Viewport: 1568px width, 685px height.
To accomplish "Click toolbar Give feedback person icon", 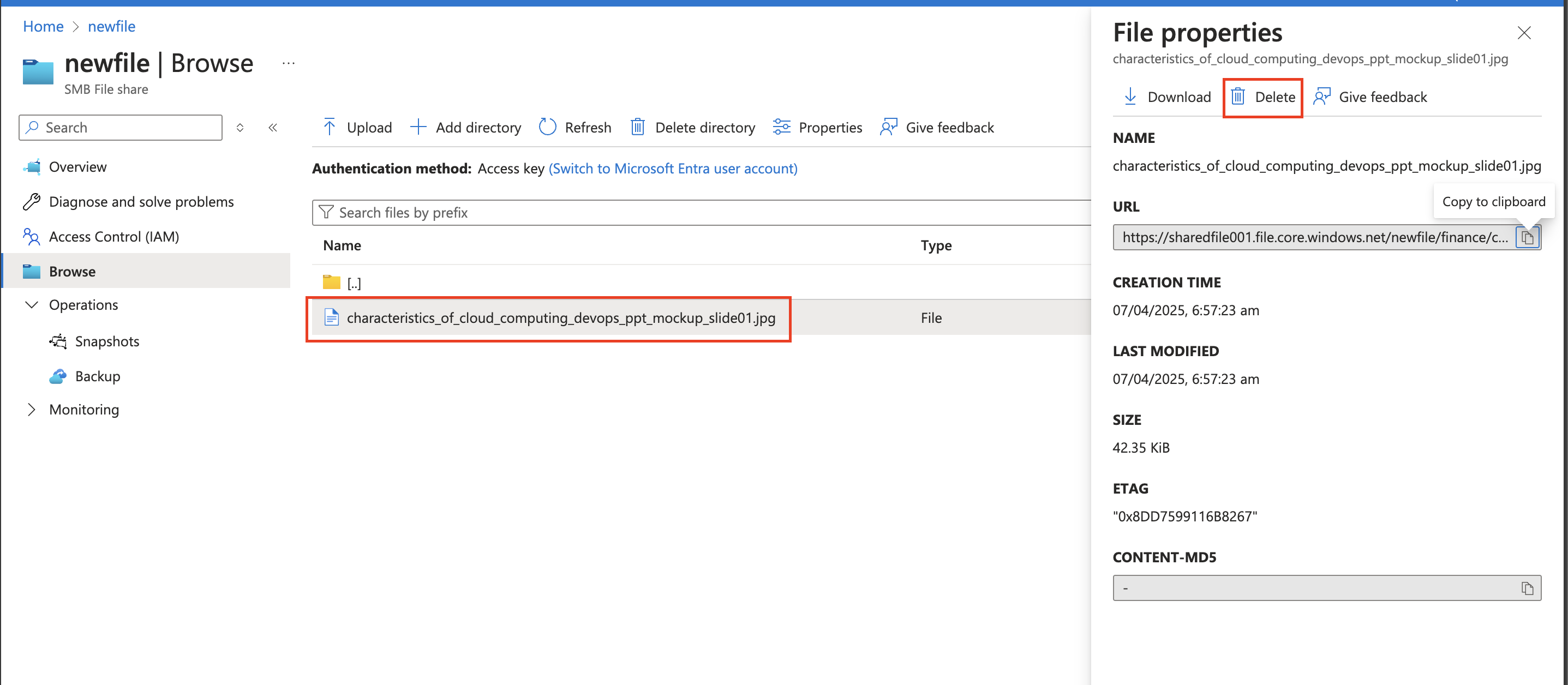I will [888, 127].
